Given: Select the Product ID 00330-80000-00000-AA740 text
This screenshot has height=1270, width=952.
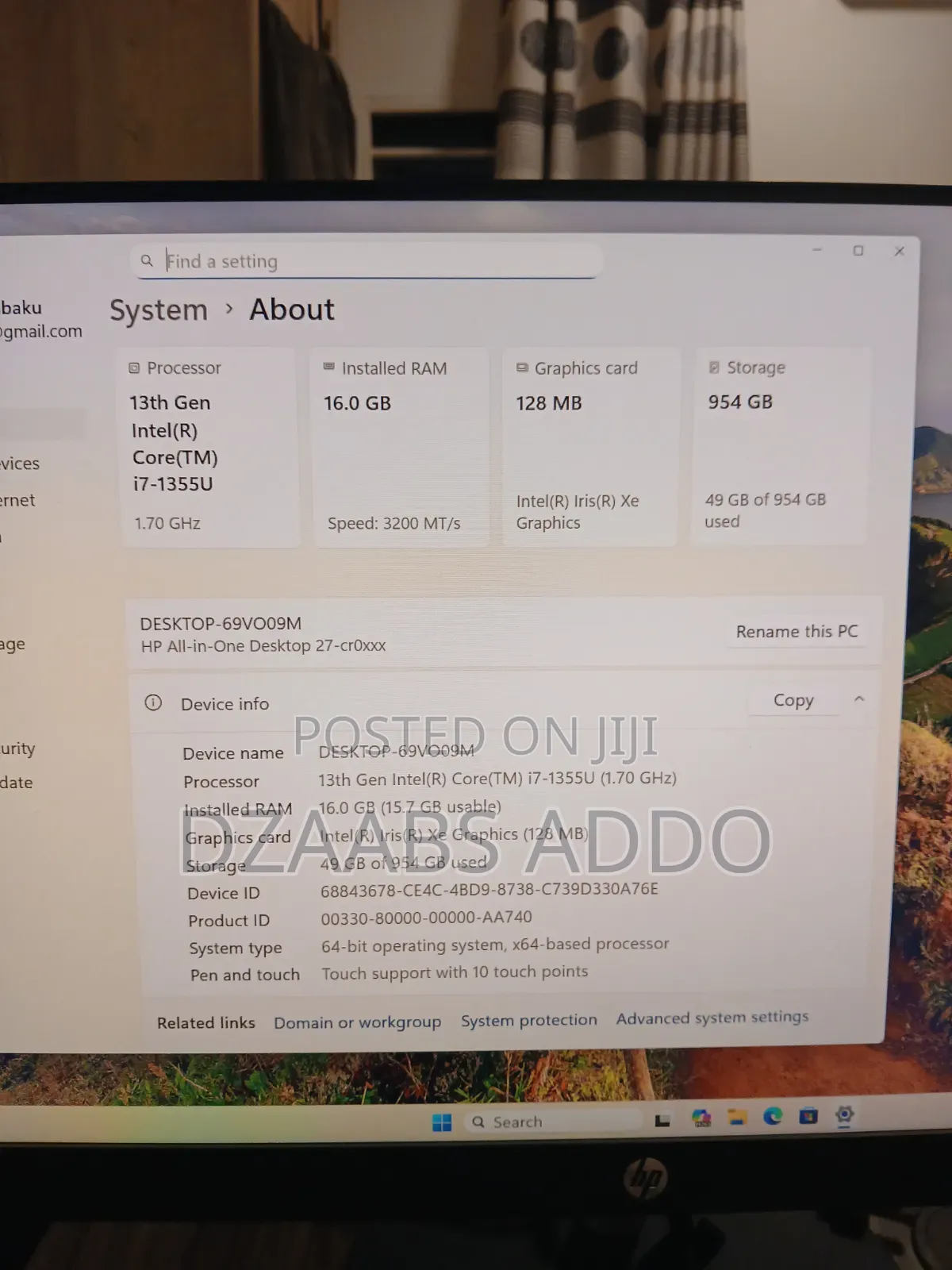Looking at the screenshot, I should [426, 918].
